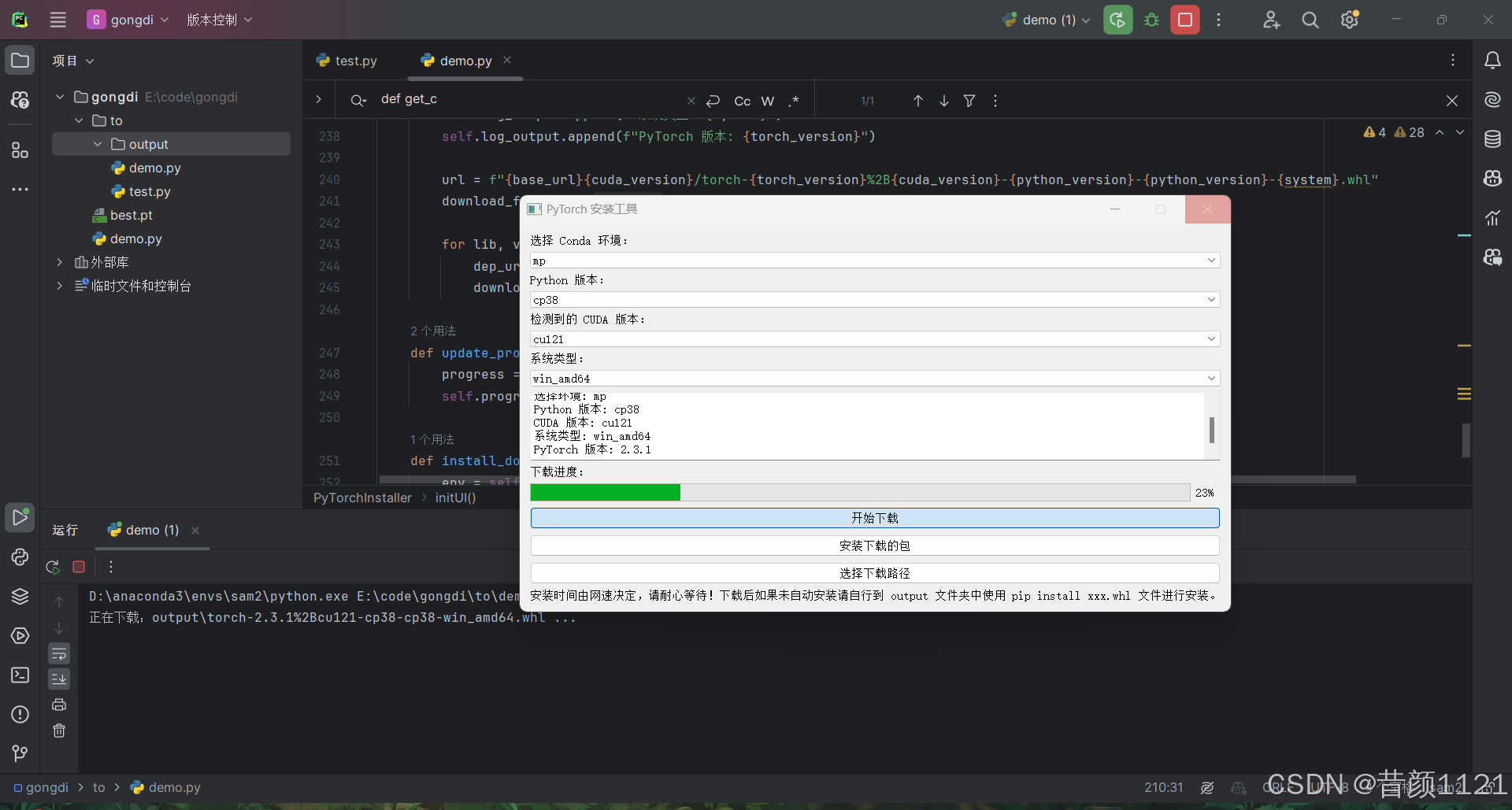Open Search Everywhere magnifier
This screenshot has width=1512, height=810.
click(x=1310, y=20)
